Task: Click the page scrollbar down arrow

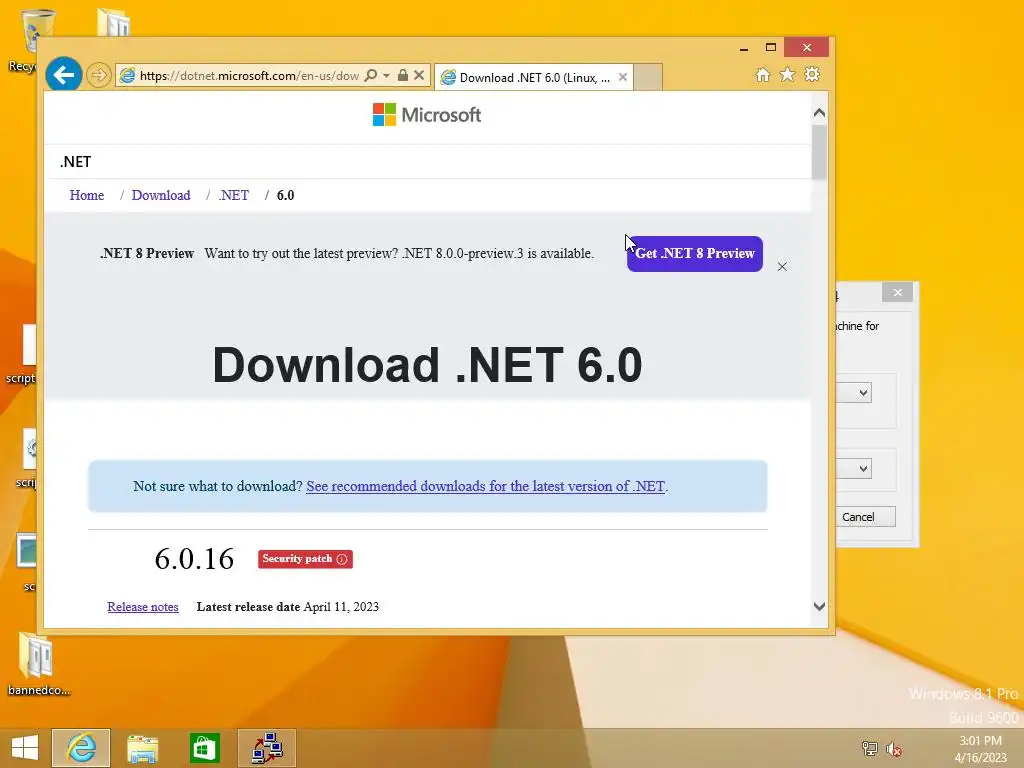Action: click(820, 606)
